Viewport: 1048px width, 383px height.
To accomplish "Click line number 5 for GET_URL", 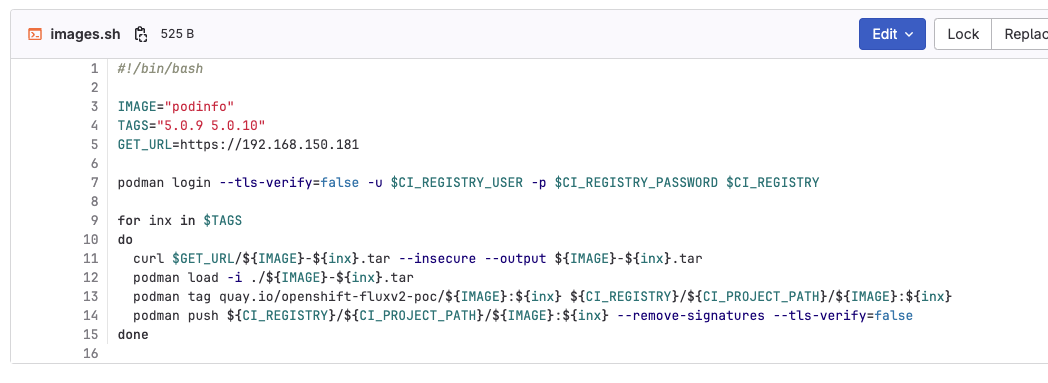I will tap(94, 144).
